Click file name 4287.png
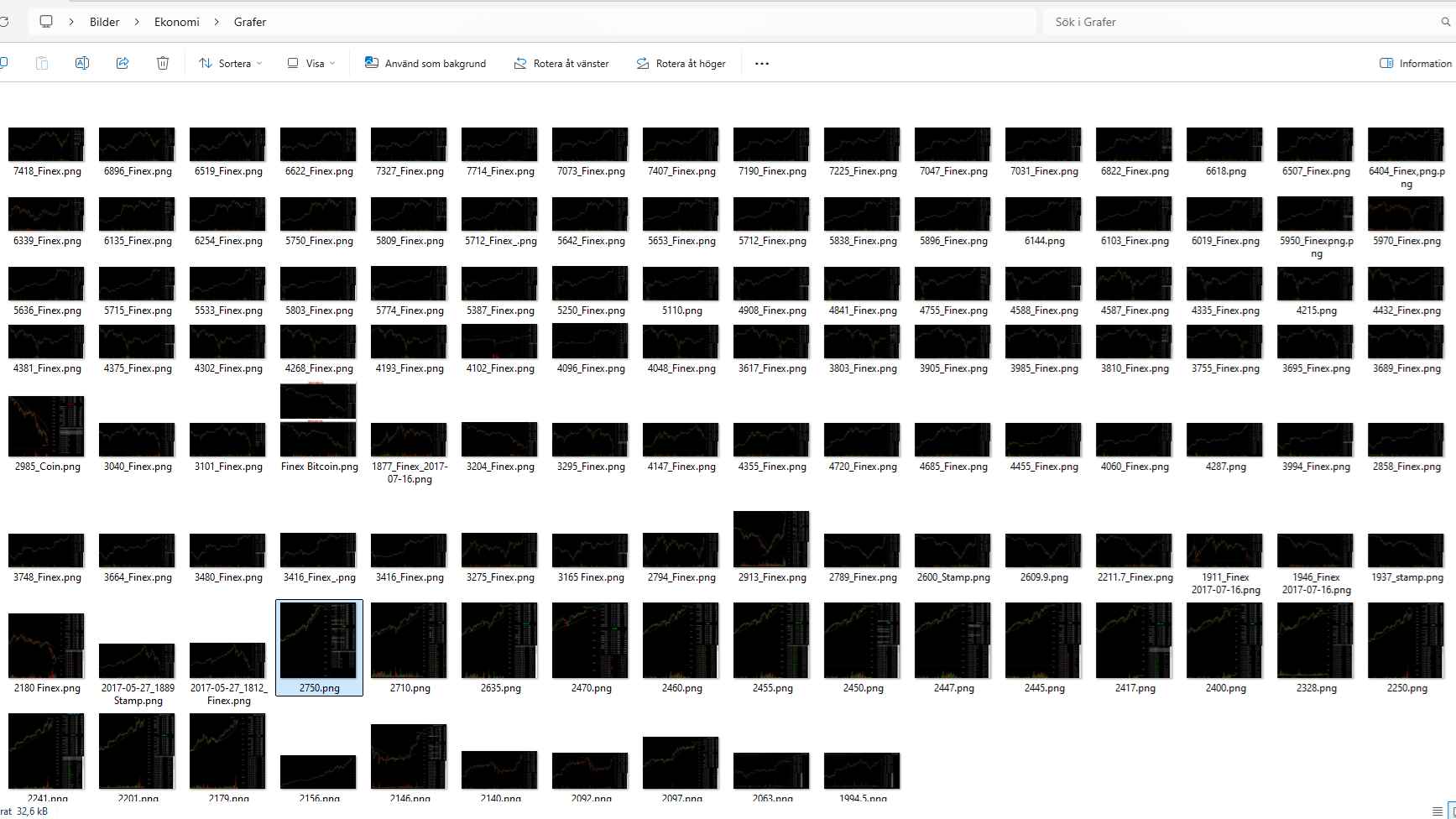The image size is (1456, 819). [1225, 467]
